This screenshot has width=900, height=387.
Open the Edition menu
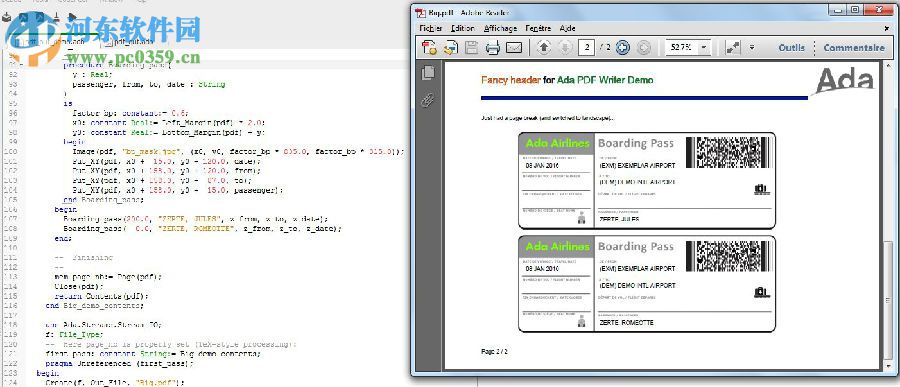(463, 28)
